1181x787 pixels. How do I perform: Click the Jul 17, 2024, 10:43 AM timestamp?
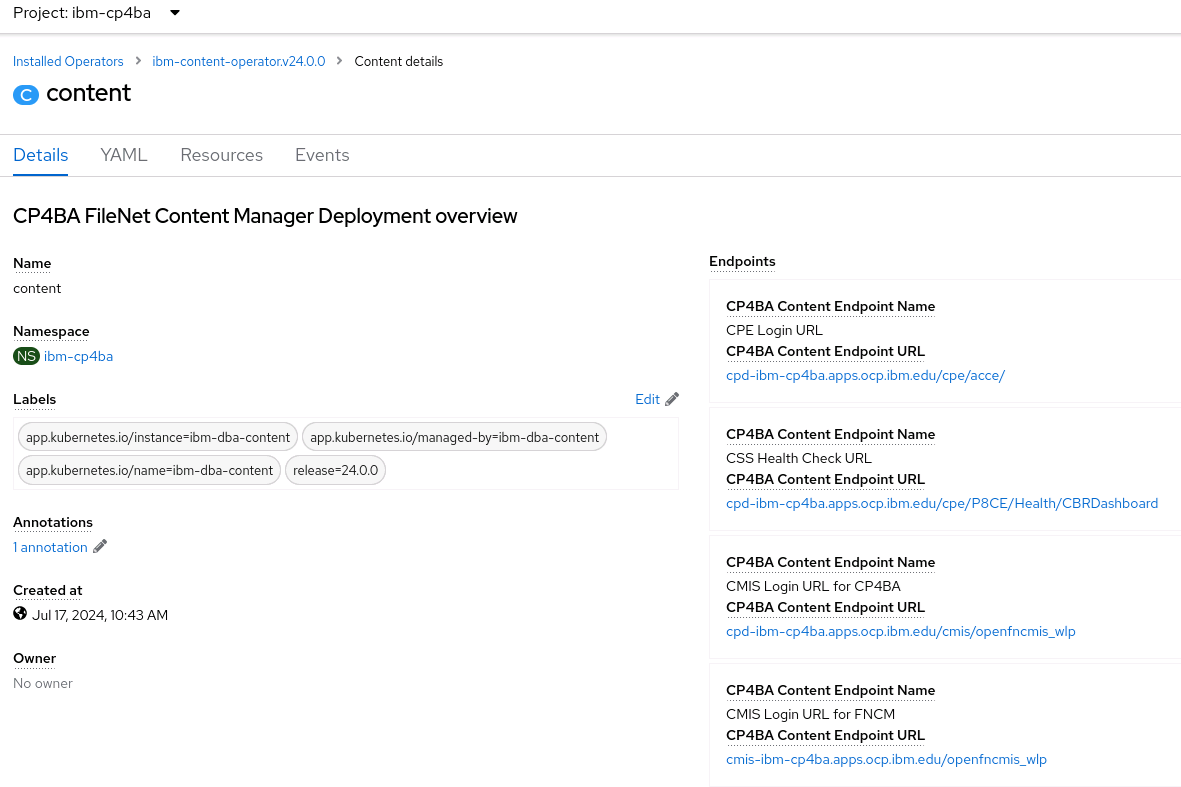click(x=99, y=615)
